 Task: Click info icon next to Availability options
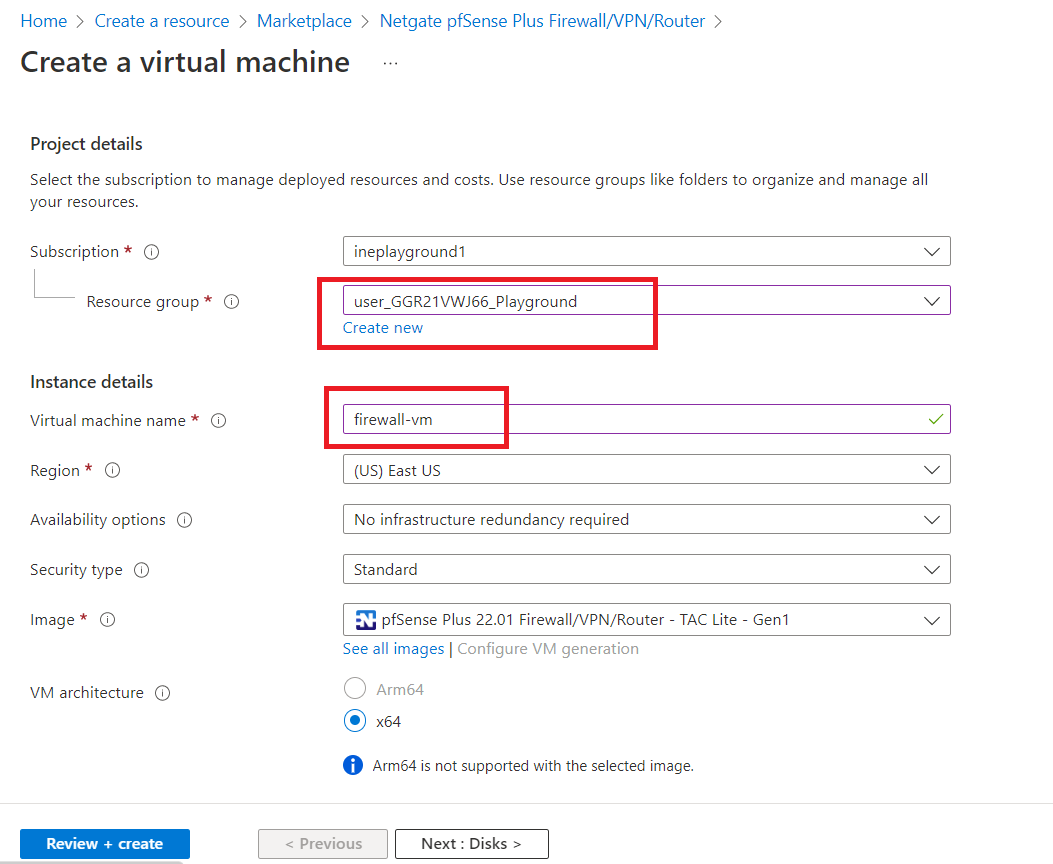pyautogui.click(x=185, y=520)
